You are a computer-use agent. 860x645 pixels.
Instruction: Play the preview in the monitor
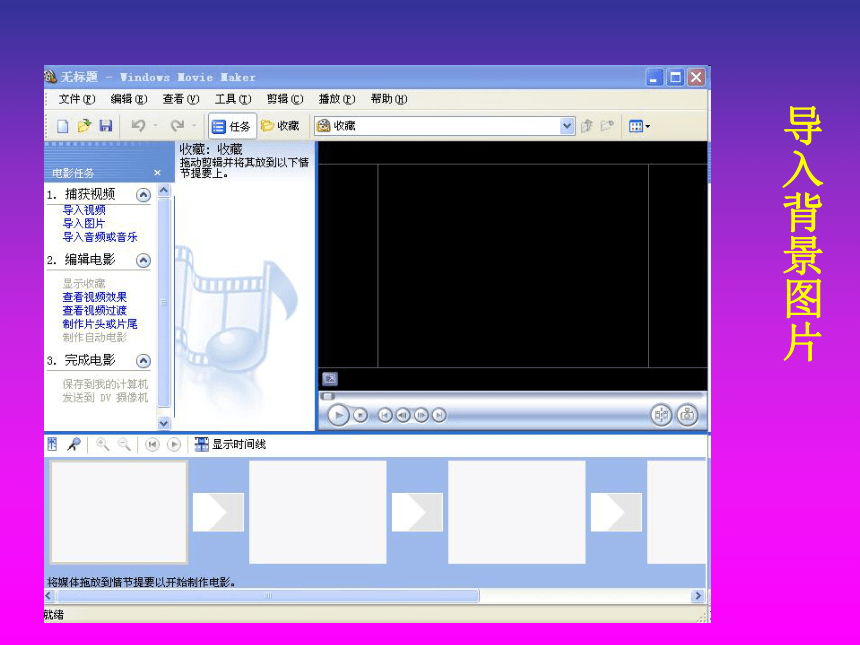click(338, 415)
